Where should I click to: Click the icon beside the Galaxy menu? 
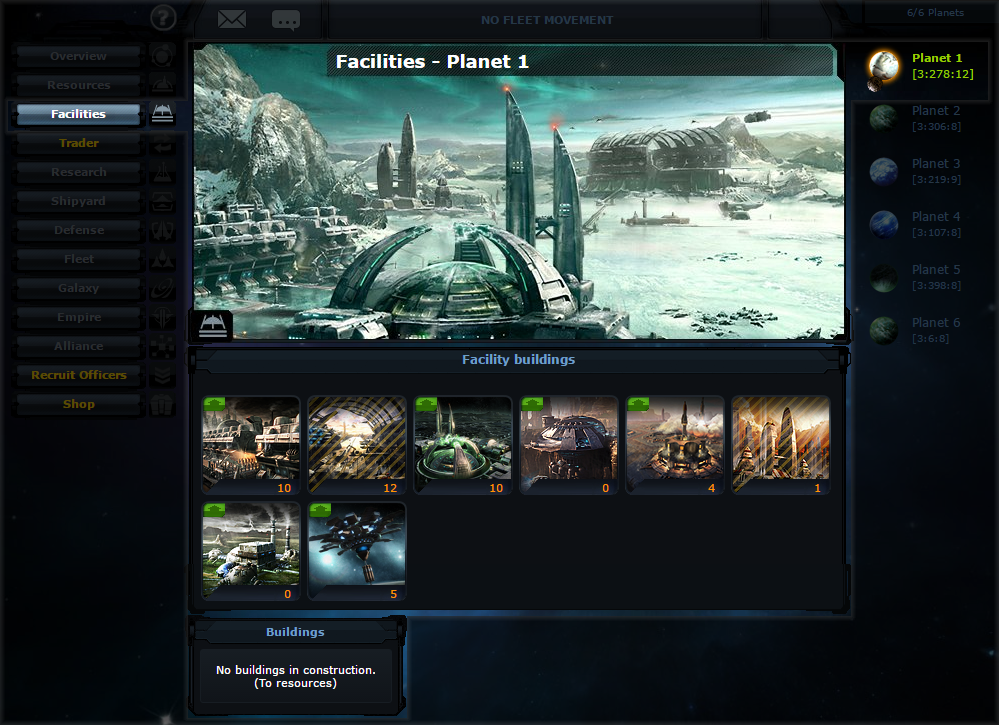tap(162, 288)
